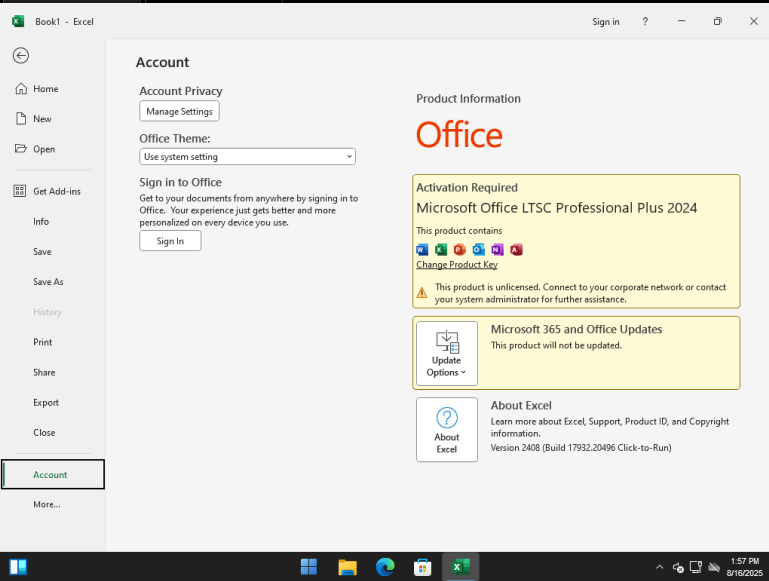Click the Home house icon in sidebar
This screenshot has width=769, height=581.
21,89
